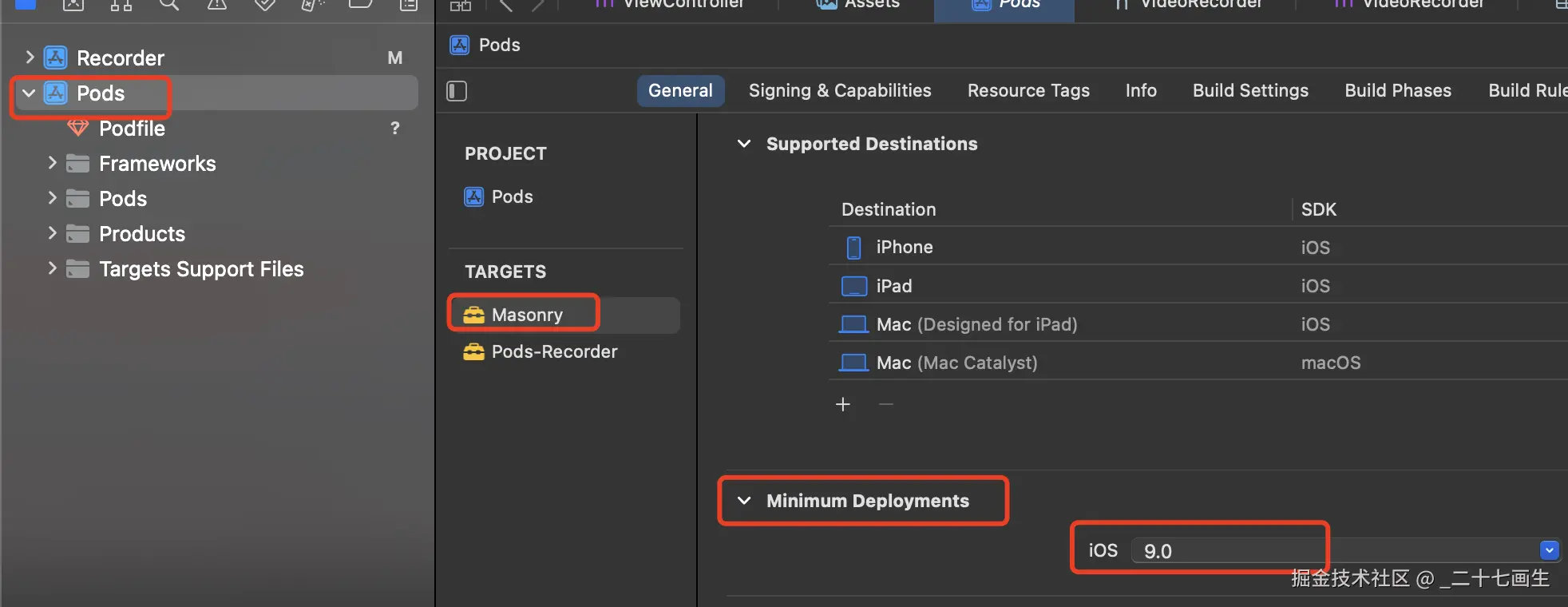Select the Pods-Recorder target toolbox icon

click(x=474, y=351)
